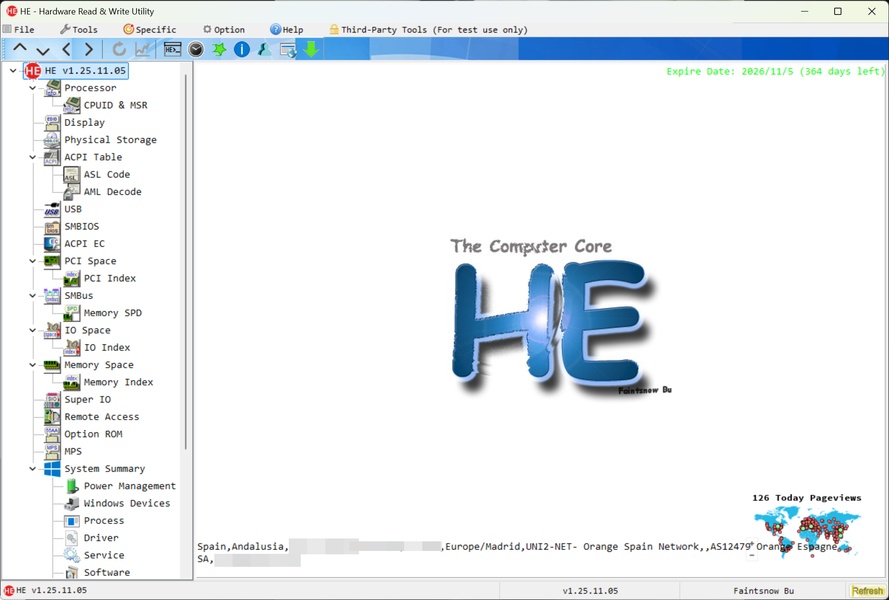The image size is (889, 600).
Task: Click the green star toolbar icon
Action: coord(219,49)
